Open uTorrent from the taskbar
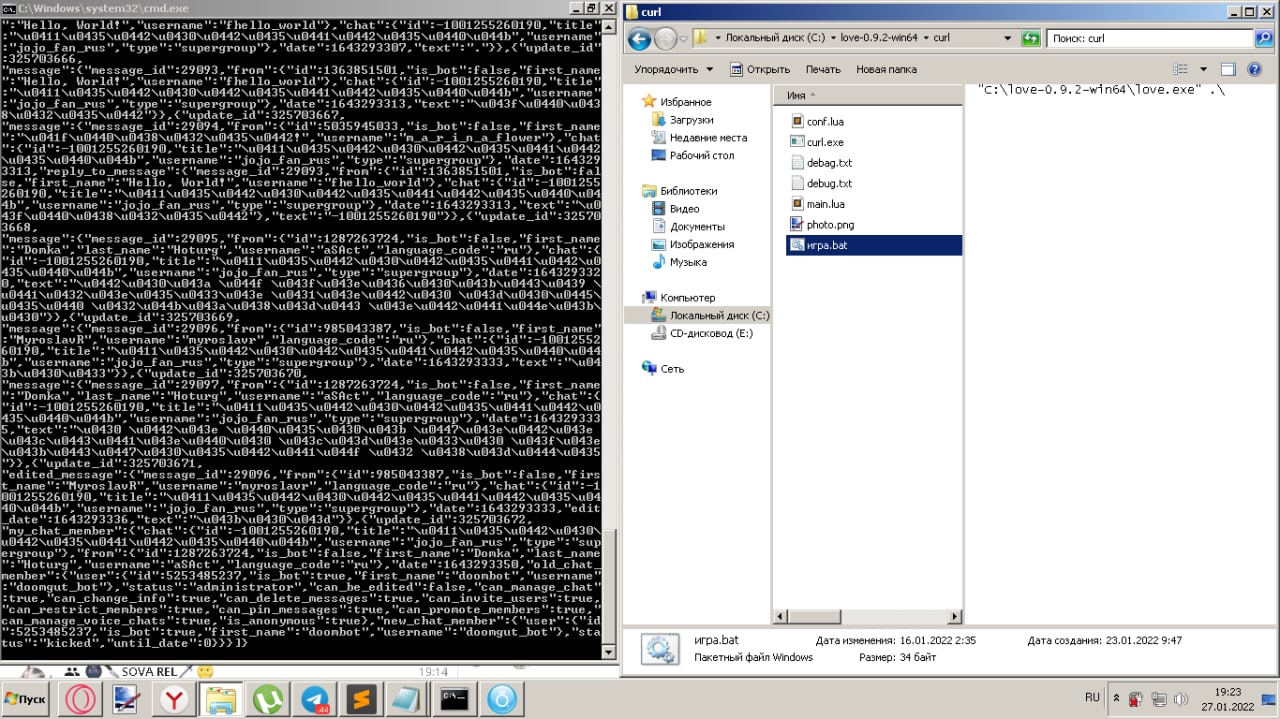The height and width of the screenshot is (719, 1280). click(x=268, y=699)
